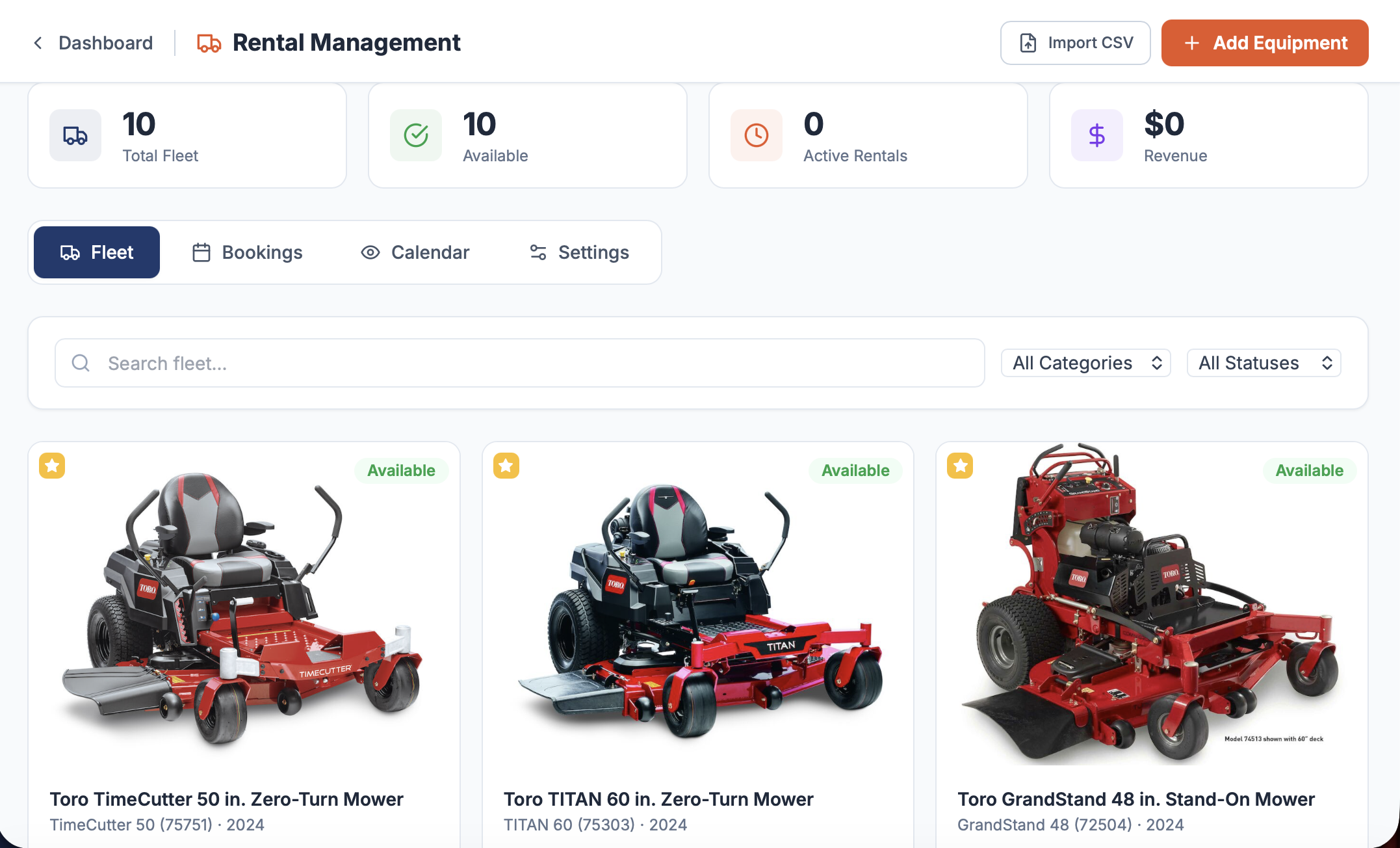Click the Available status badge on the TITAN 60 card
1400x848 pixels.
click(x=855, y=470)
